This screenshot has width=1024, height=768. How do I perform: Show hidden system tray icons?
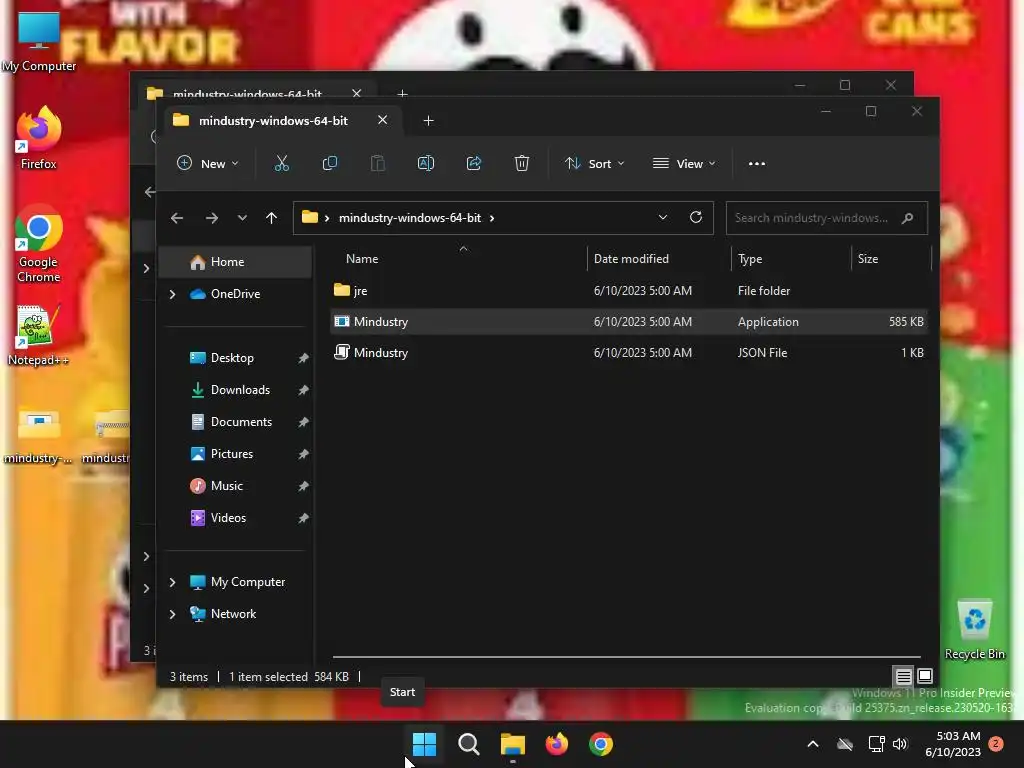tap(813, 744)
